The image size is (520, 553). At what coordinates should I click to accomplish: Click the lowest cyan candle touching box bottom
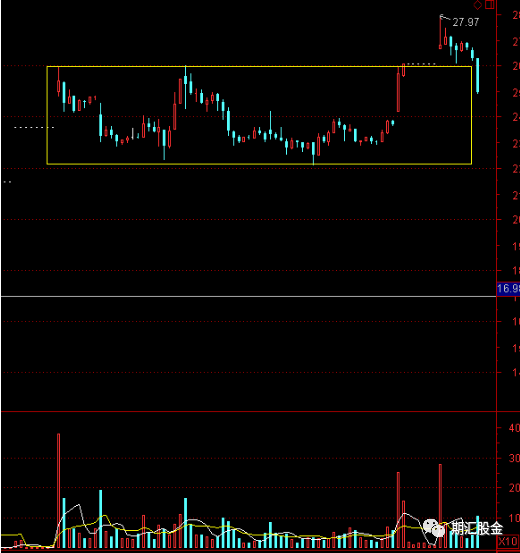[x=313, y=152]
